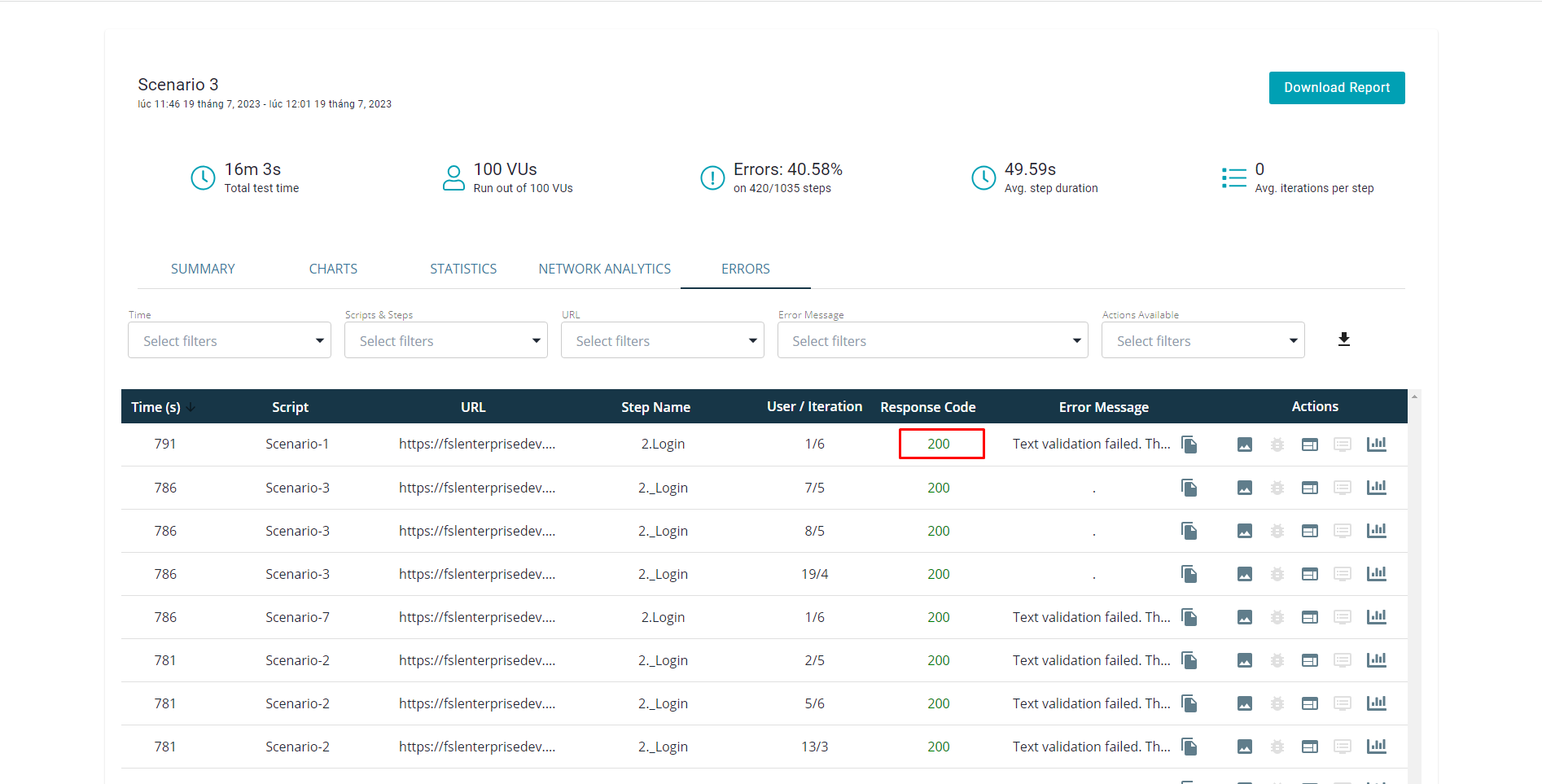This screenshot has height=784, width=1542.
Task: Open the Time filter dropdown
Action: (230, 340)
